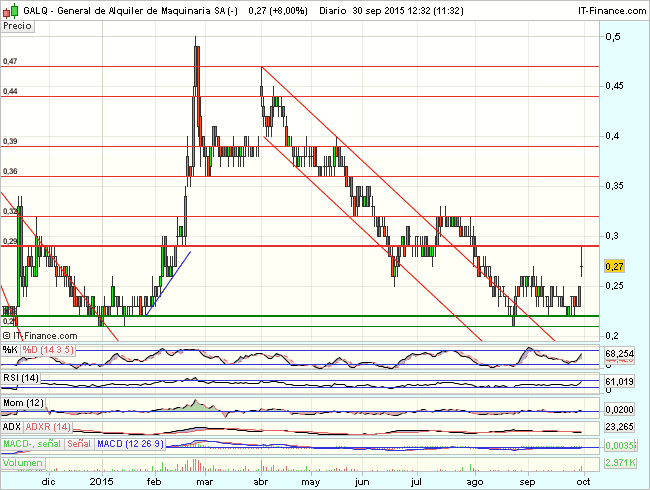Click the 2015 year label on time axis

pos(102,482)
